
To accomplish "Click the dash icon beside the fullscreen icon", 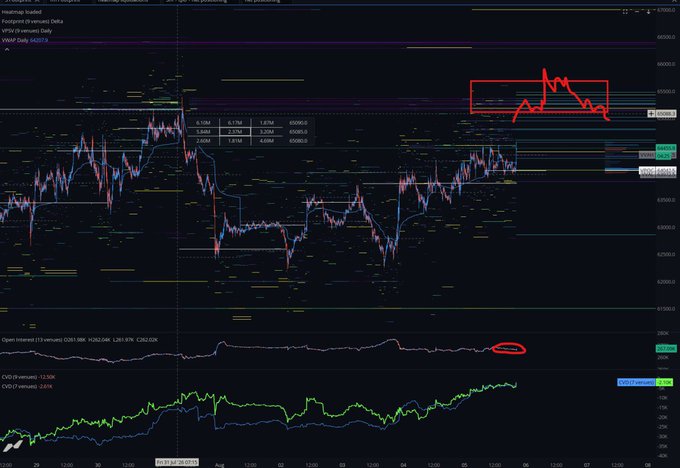I will pos(637,12).
